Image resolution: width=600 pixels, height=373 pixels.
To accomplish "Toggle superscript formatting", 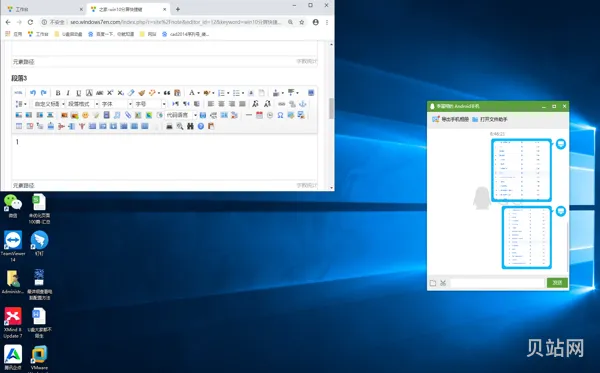I will tap(110, 93).
